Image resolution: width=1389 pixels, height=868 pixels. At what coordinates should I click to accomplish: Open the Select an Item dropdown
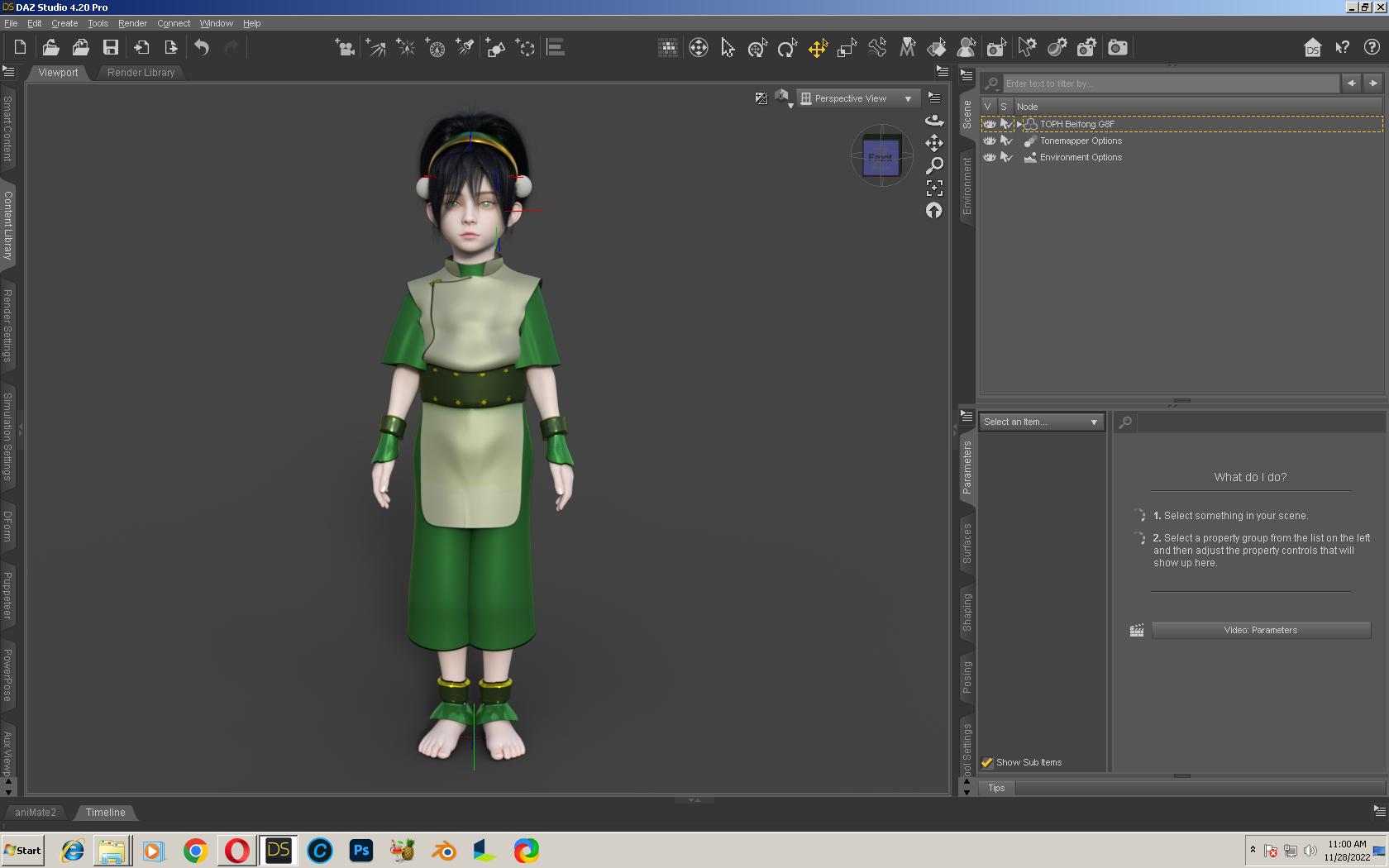(x=1042, y=422)
